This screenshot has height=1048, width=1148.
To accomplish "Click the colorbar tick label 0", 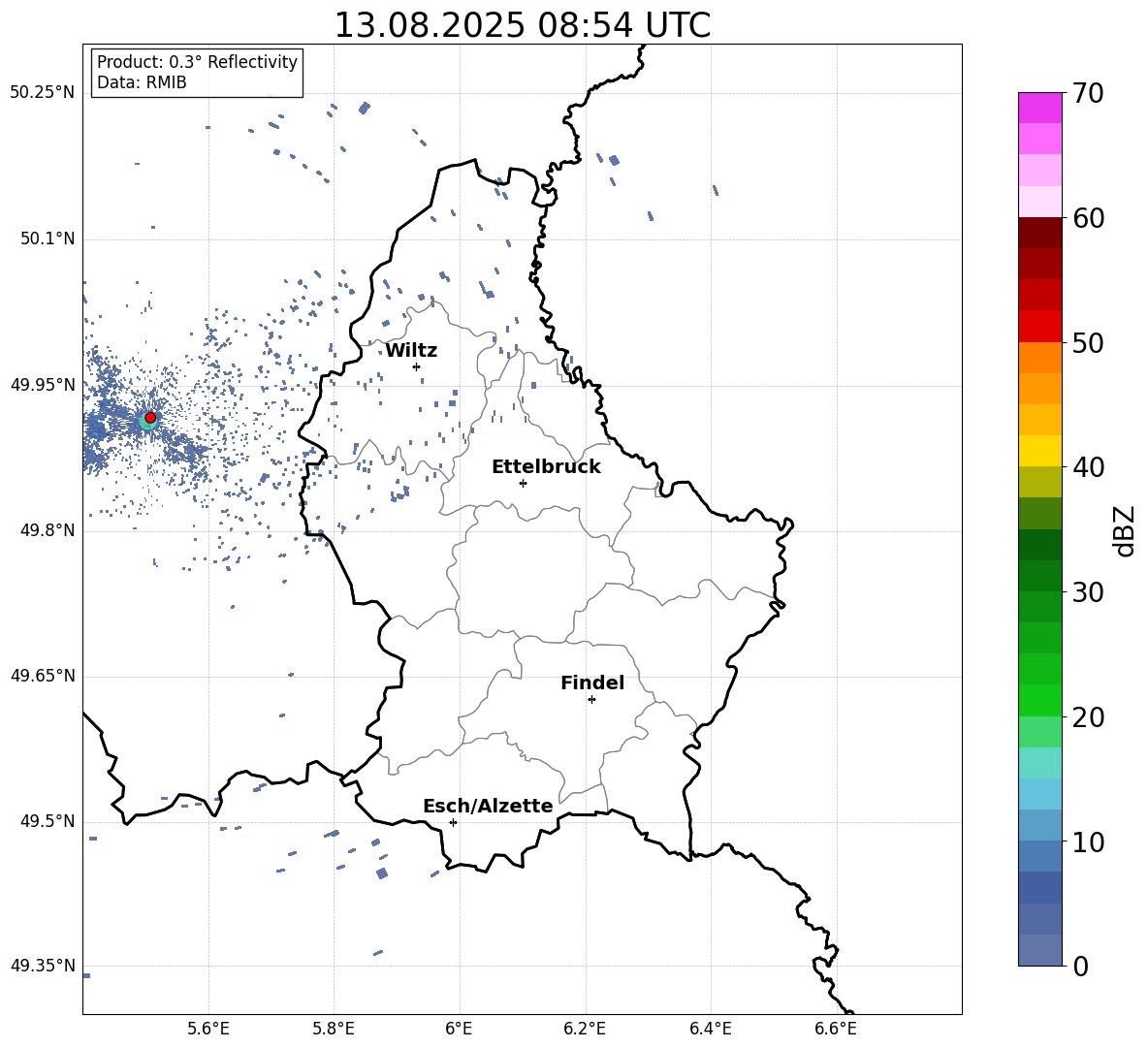I will [x=1081, y=967].
